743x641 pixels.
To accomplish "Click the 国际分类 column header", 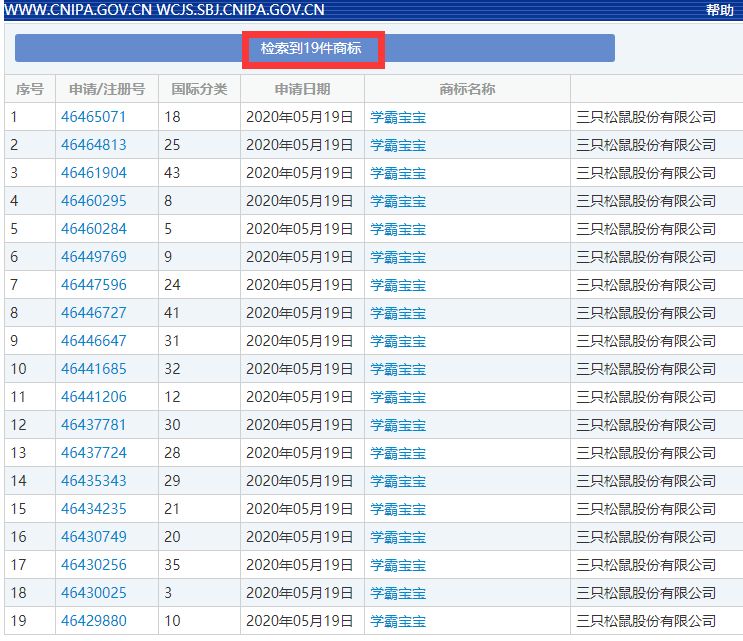I will 199,89.
